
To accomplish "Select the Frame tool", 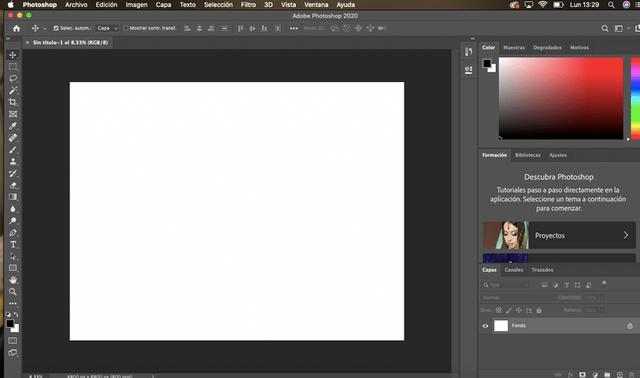I will [x=13, y=114].
